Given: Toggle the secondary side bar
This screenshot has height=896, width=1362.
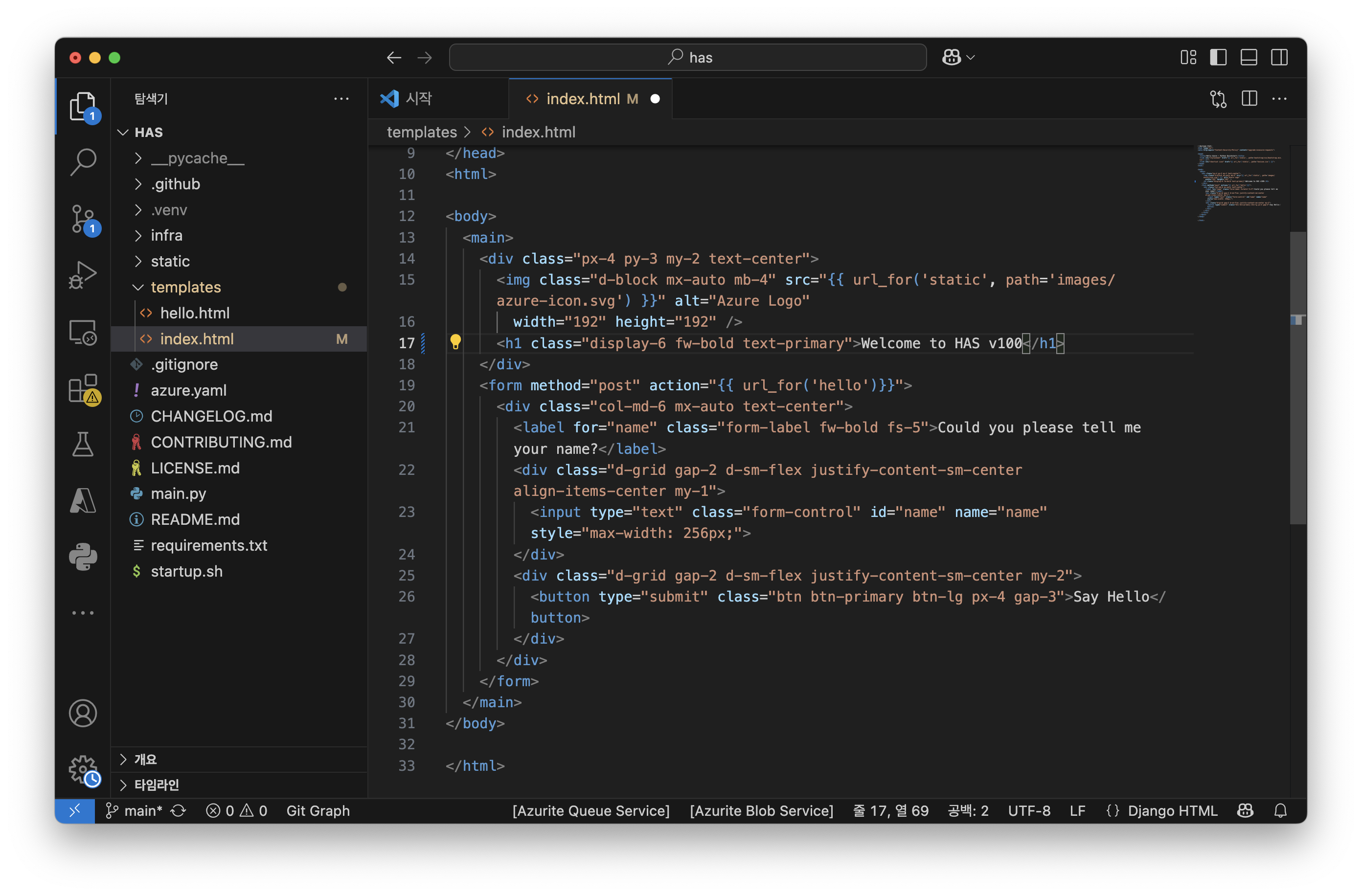Looking at the screenshot, I should (1279, 57).
